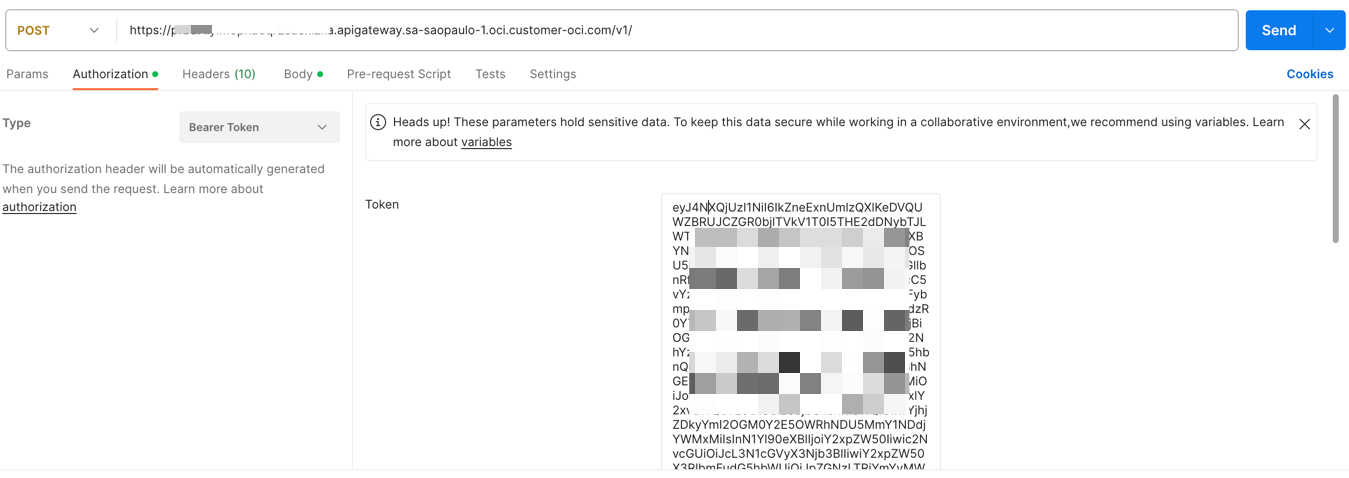This screenshot has width=1349, height=478.
Task: Switch to the Params tab
Action: click(27, 74)
